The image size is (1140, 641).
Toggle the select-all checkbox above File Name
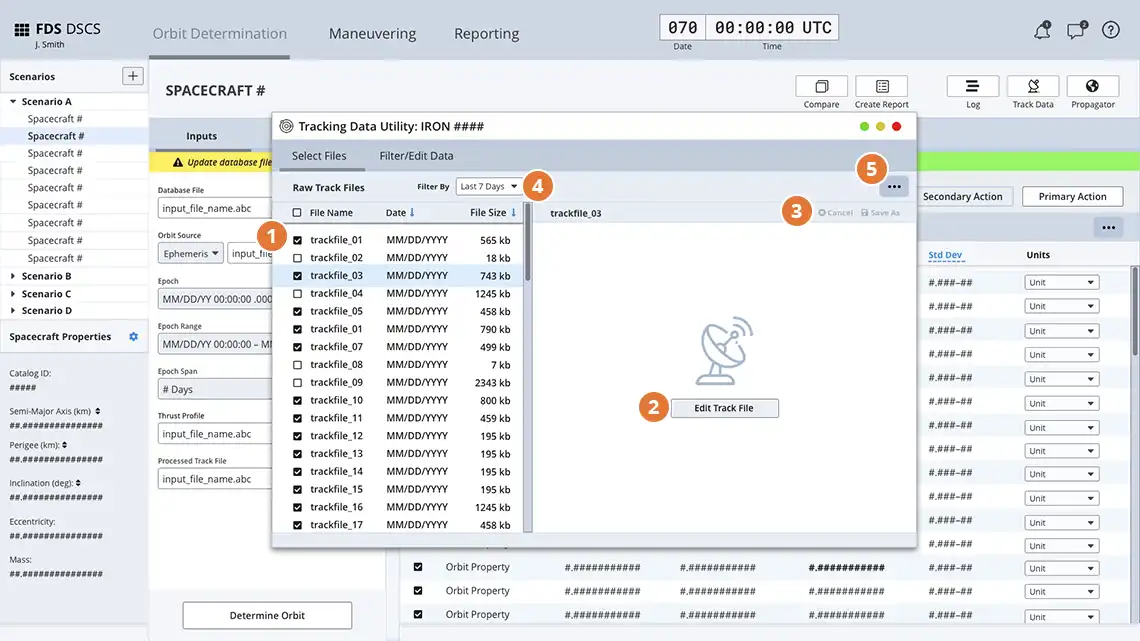297,213
